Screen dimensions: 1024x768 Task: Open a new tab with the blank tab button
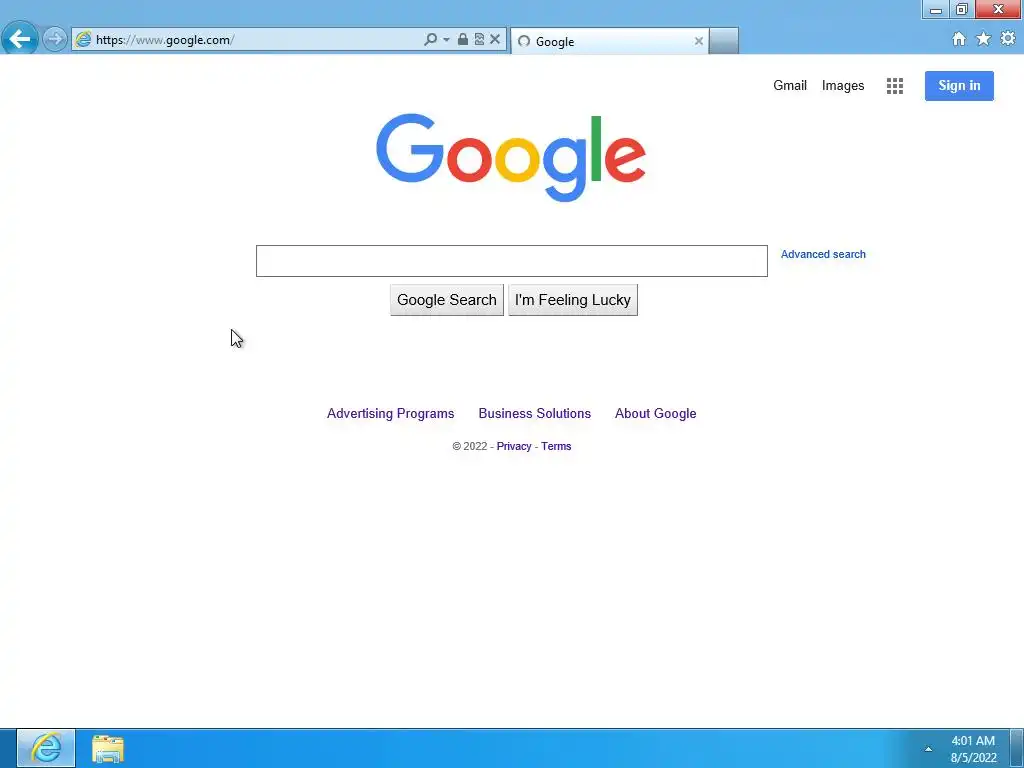[x=724, y=41]
